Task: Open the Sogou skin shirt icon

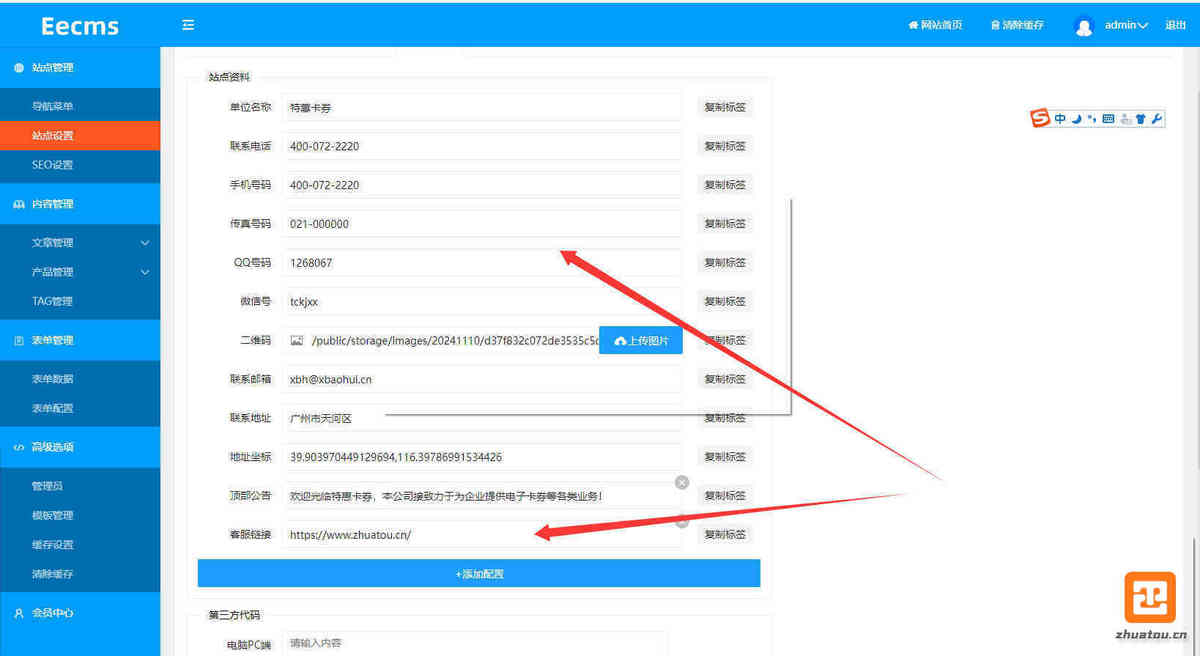Action: [x=1141, y=119]
